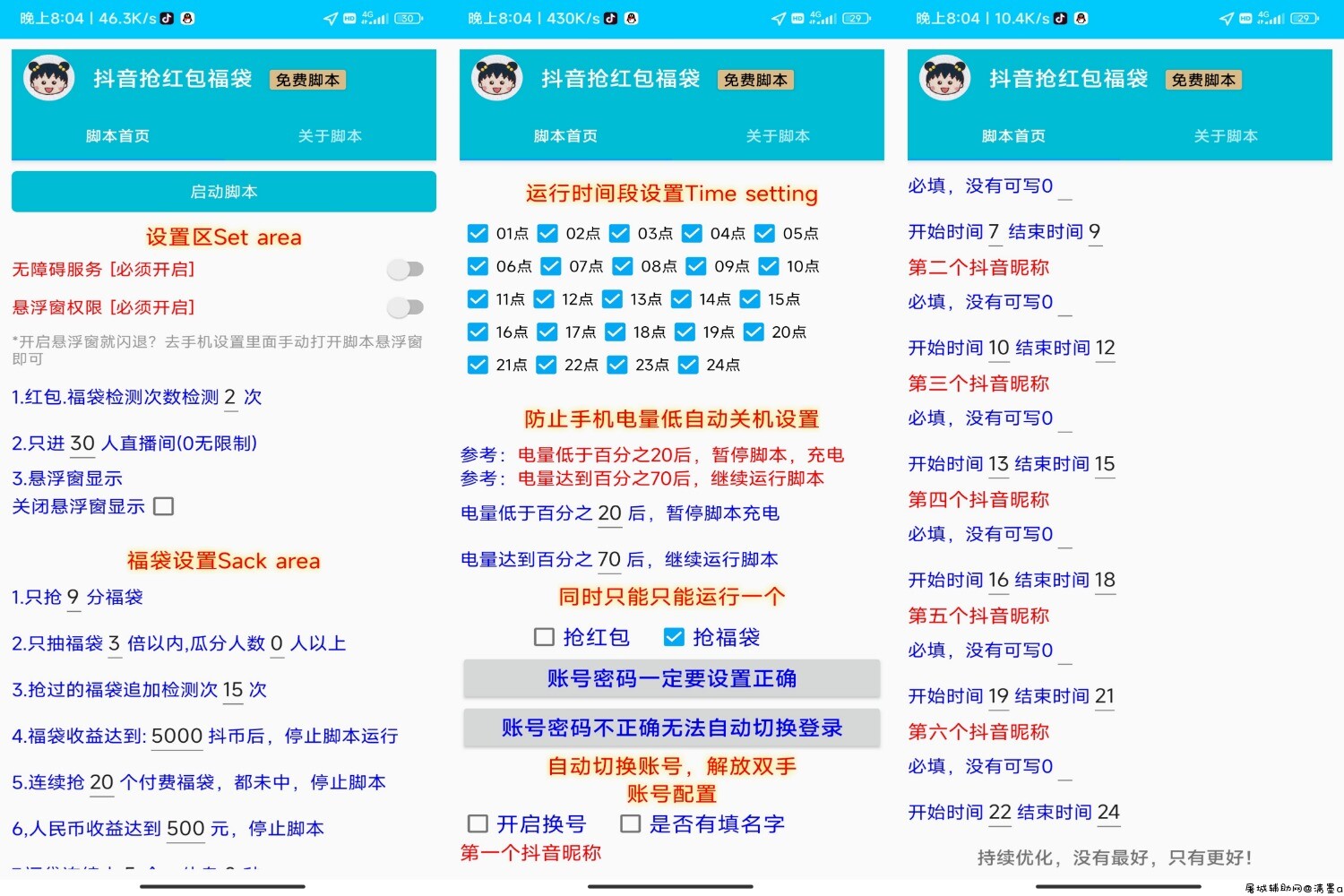
Task: Enable the 悬浮窗权限 switch
Action: tap(405, 307)
